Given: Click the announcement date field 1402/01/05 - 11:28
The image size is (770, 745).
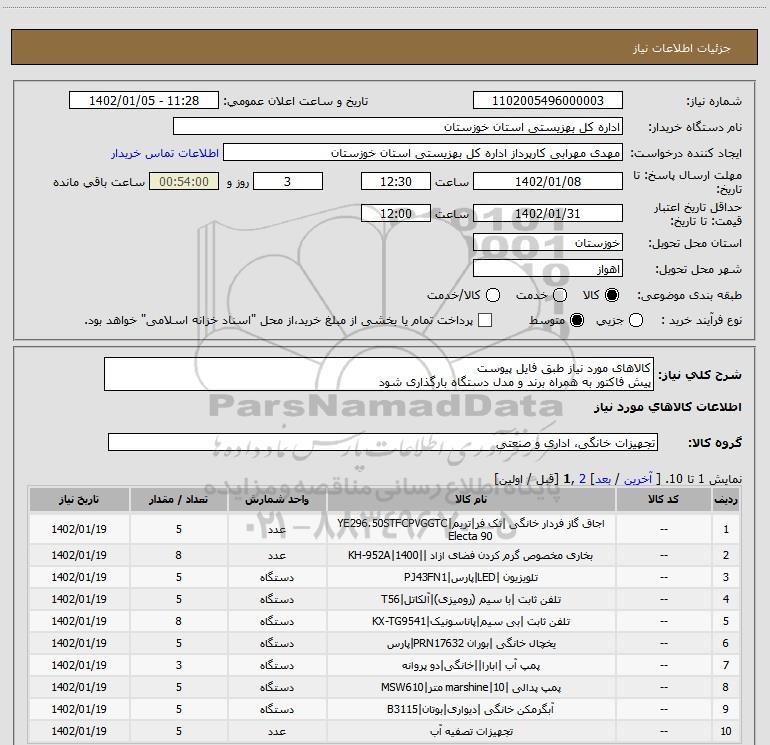Looking at the screenshot, I should pos(144,100).
